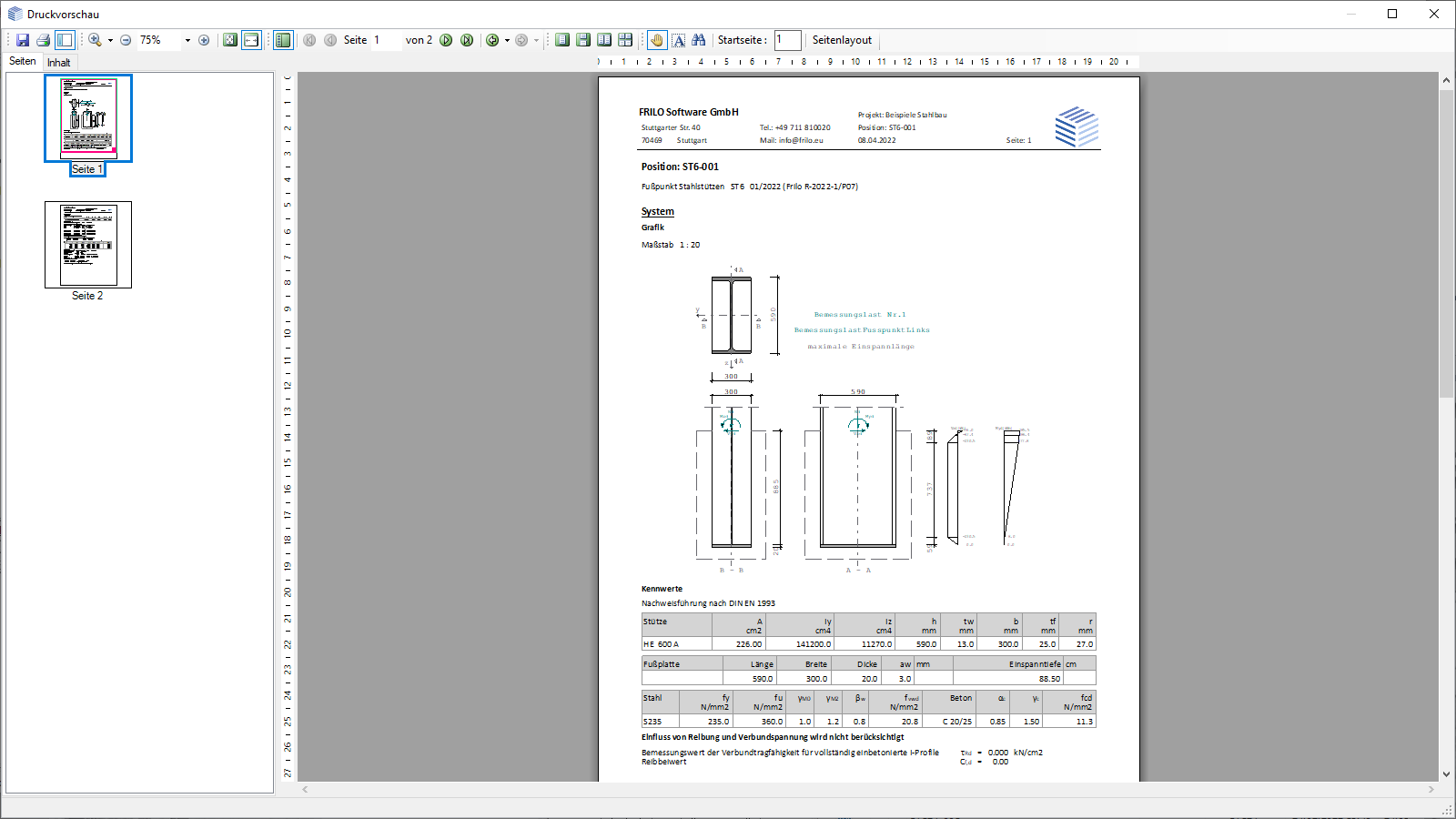The image size is (1456, 819).
Task: Open search with binoculars icon
Action: (x=699, y=40)
